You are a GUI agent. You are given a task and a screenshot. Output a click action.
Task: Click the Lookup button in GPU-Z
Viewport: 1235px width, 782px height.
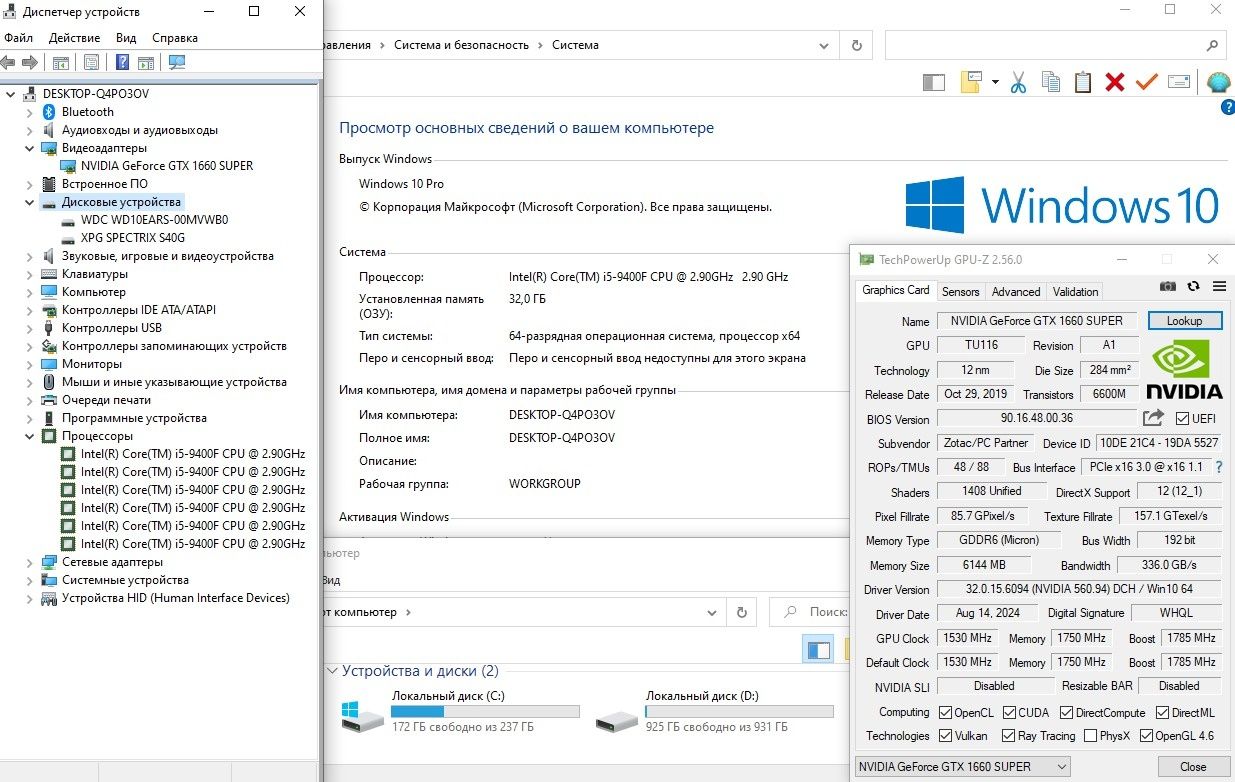[1184, 321]
